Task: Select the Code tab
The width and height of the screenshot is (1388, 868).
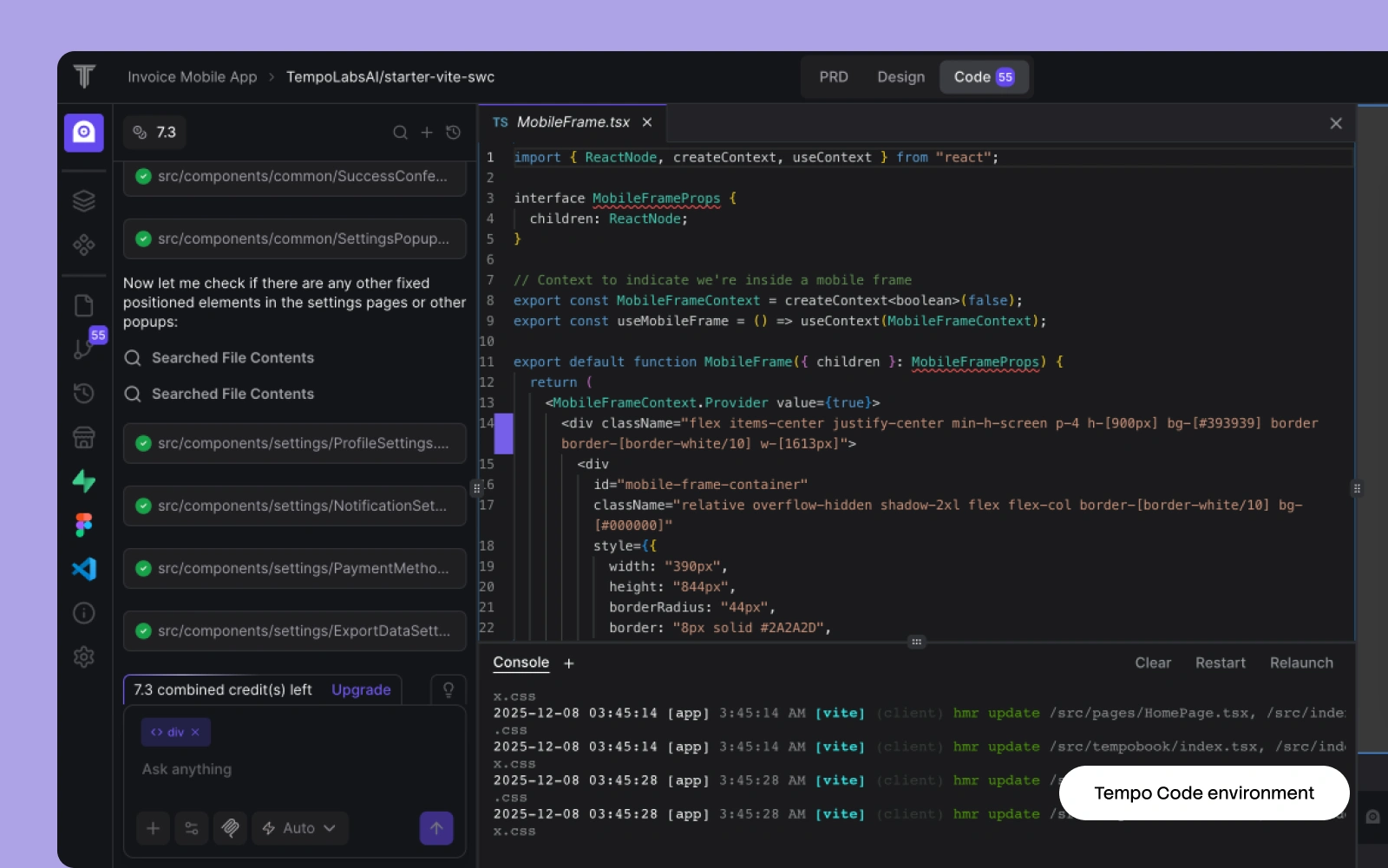Action: point(984,77)
